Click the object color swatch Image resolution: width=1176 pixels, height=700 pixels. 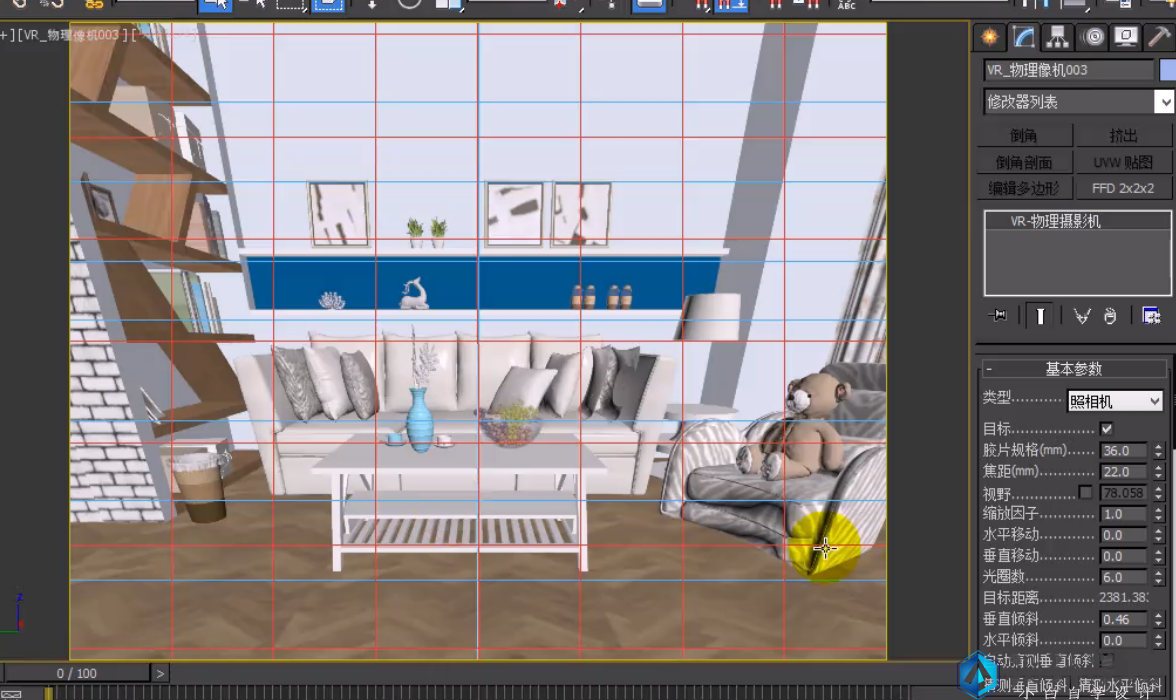pos(1168,70)
